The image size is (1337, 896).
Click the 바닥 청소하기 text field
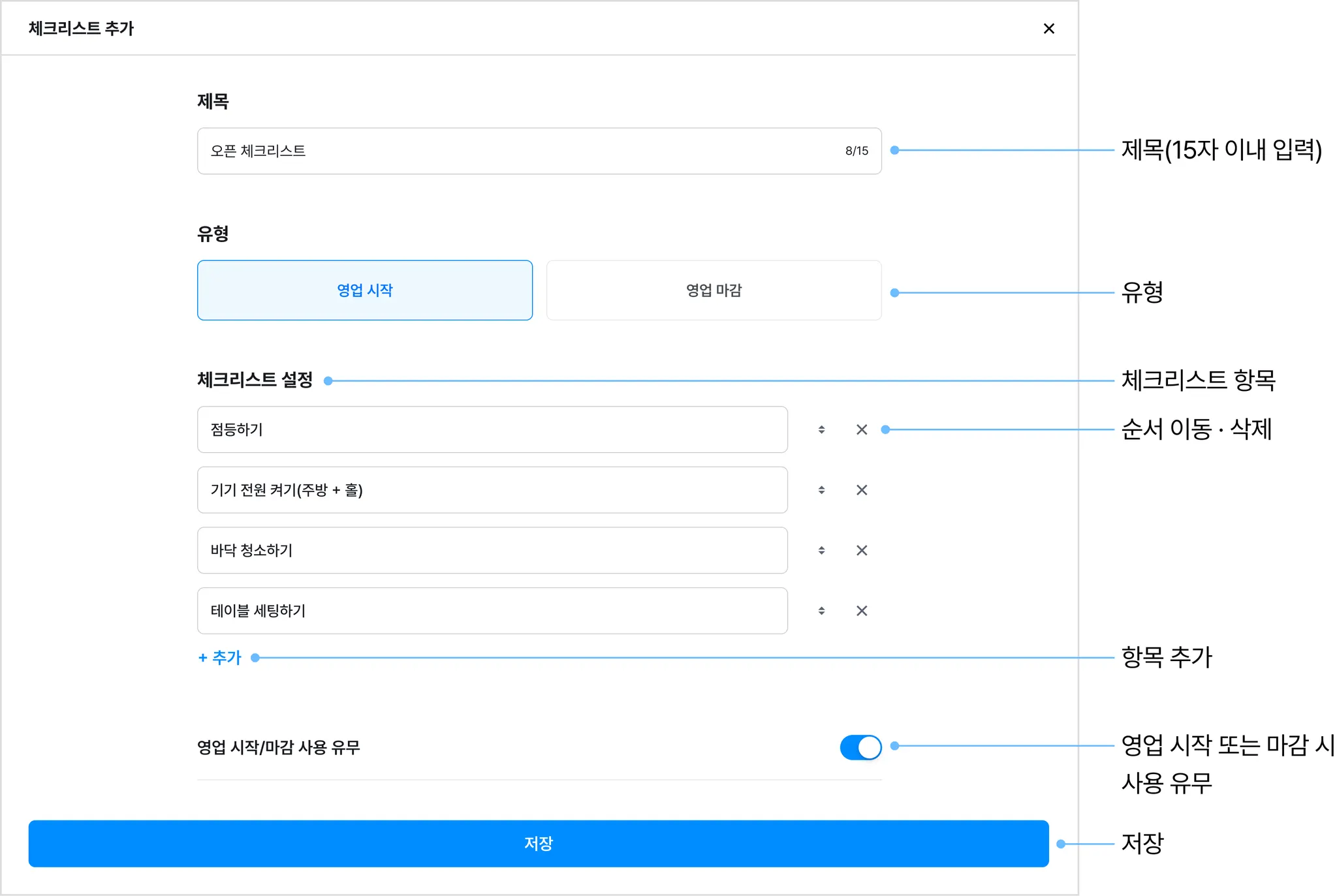[492, 550]
